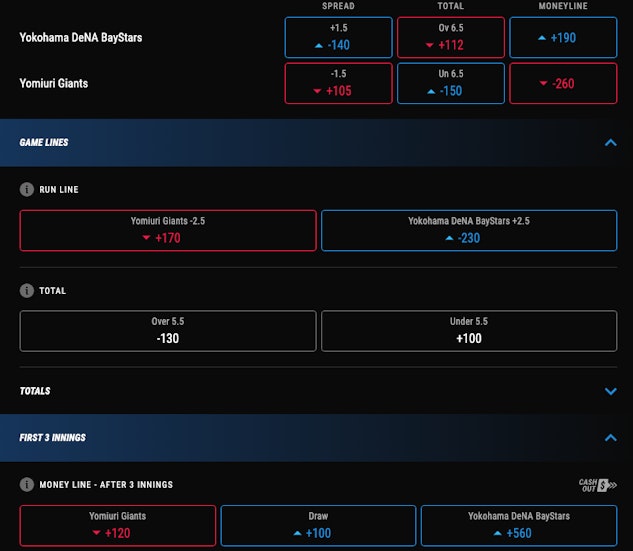The image size is (633, 551).
Task: Select BayStars +1.5 spread at -140
Action: [x=338, y=37]
